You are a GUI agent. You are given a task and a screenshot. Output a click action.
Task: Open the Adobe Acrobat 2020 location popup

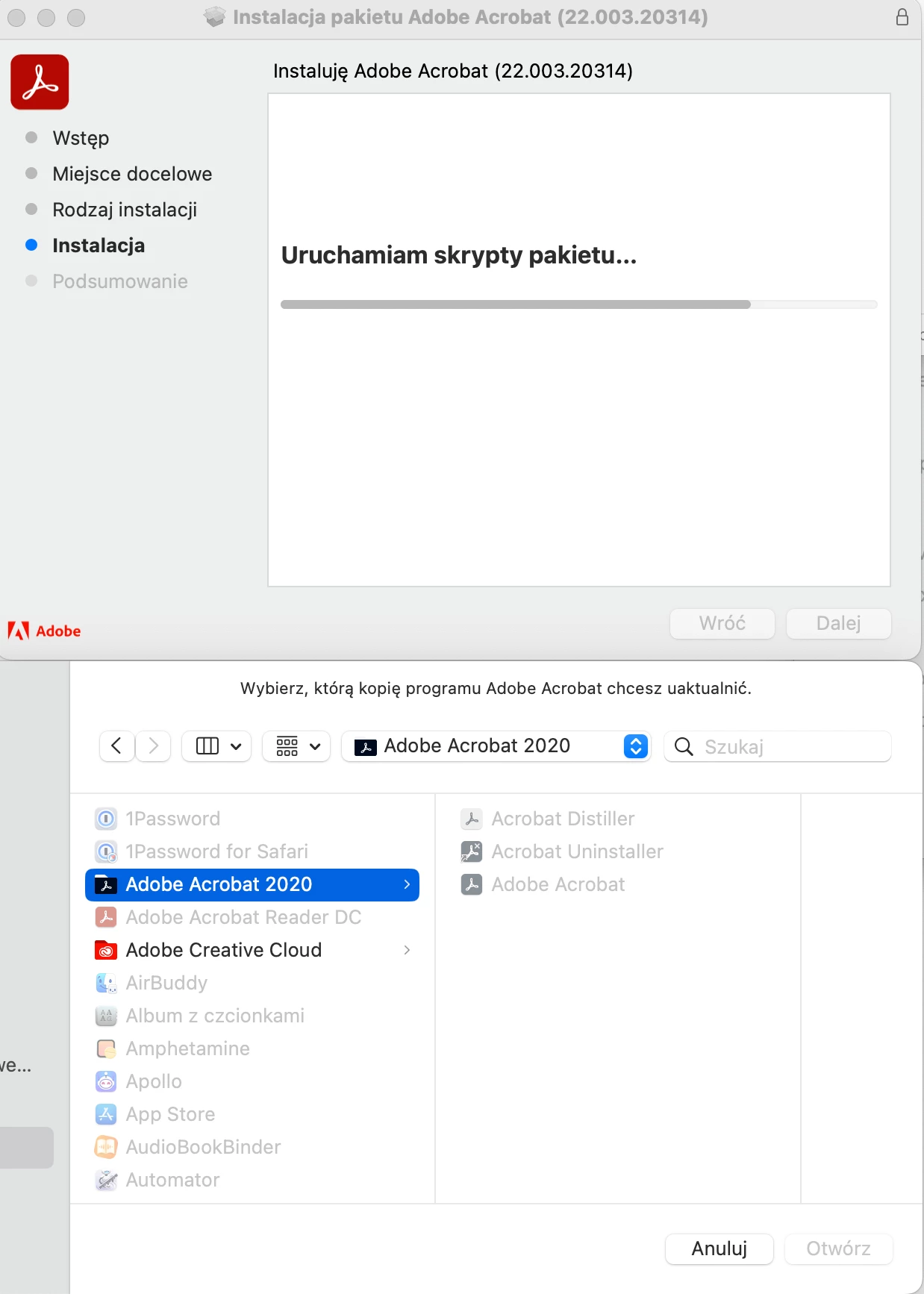(x=496, y=746)
